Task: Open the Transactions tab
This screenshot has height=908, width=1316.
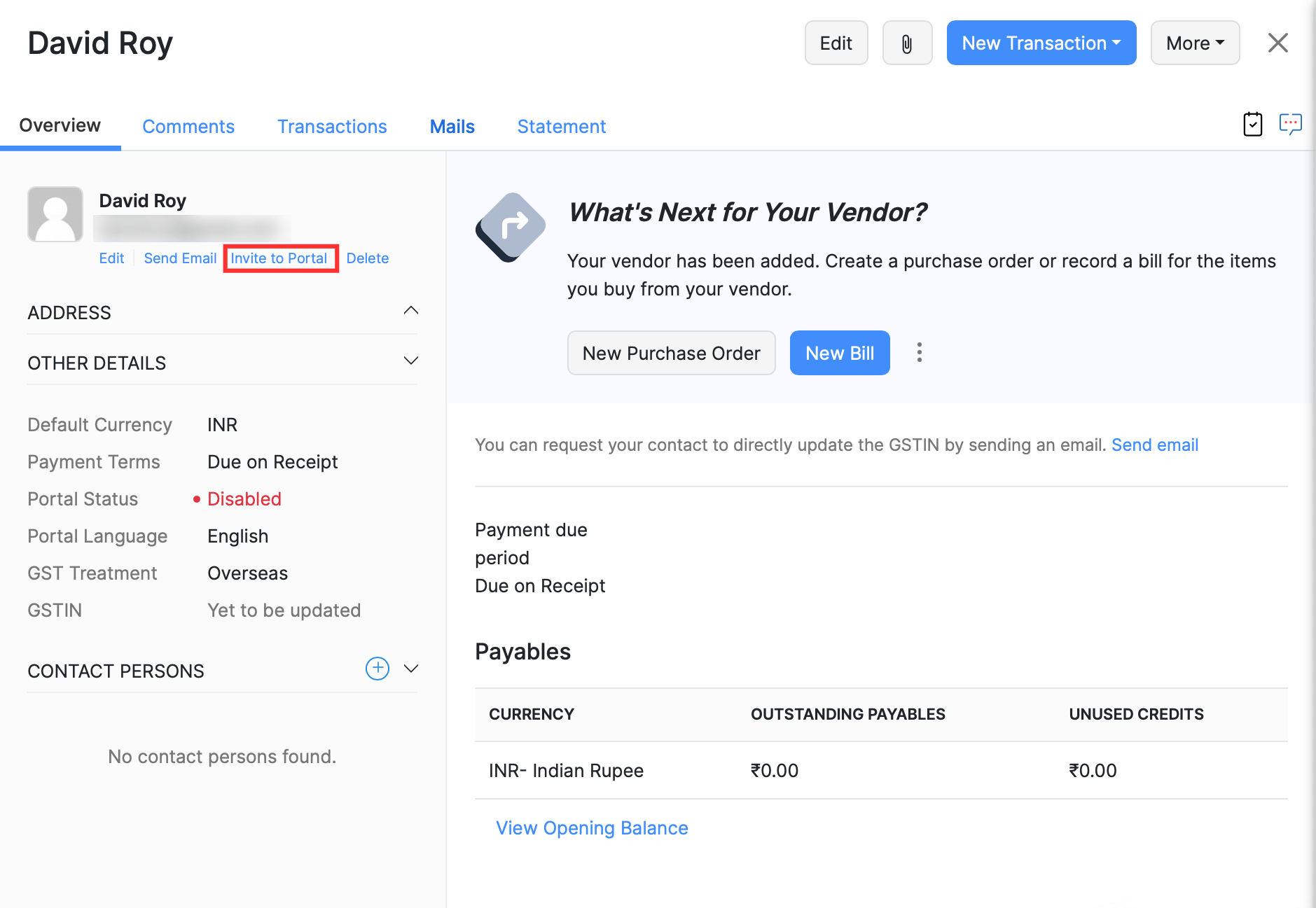Action: tap(332, 127)
